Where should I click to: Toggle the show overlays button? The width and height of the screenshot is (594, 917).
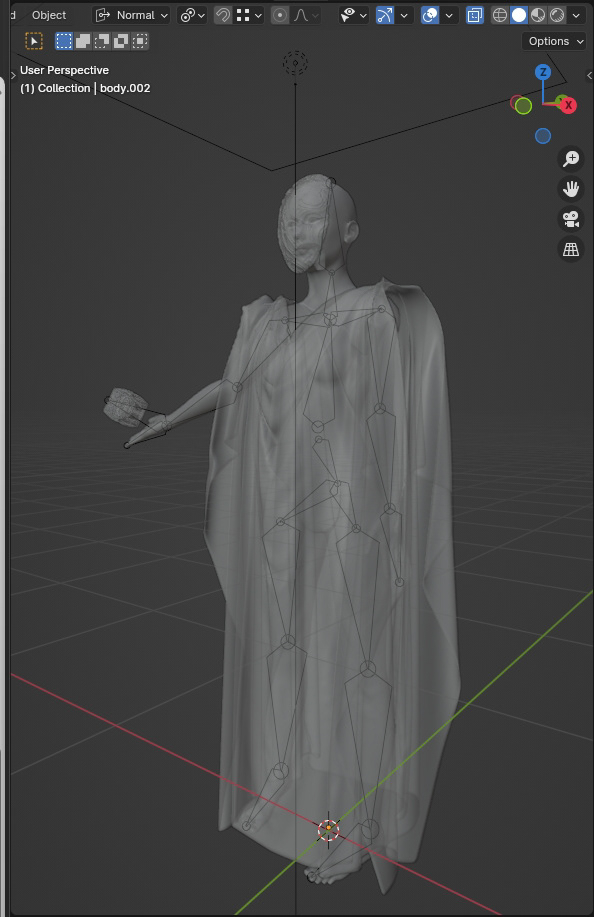coord(430,15)
